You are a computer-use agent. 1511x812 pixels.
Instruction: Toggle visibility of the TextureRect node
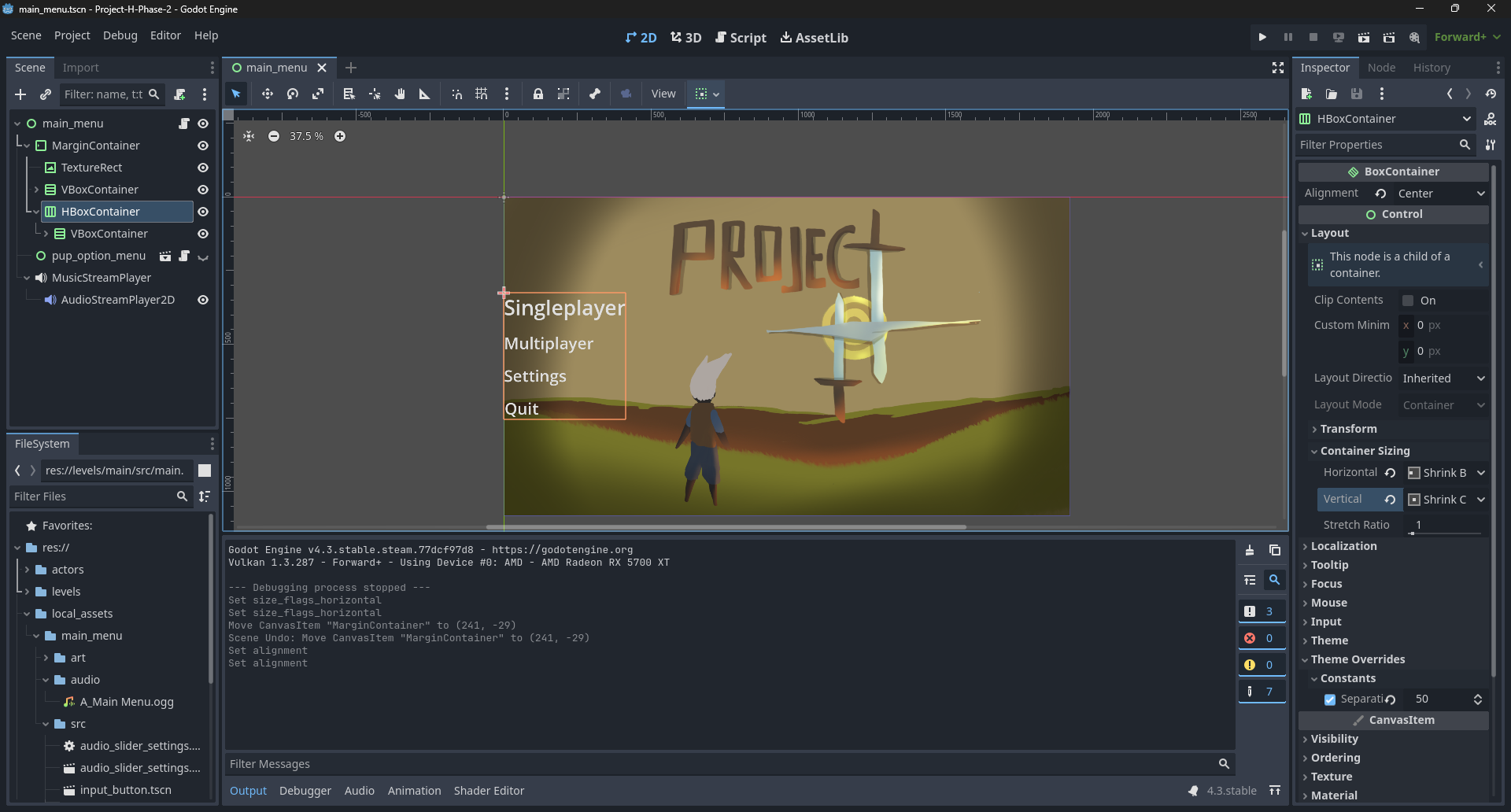[203, 168]
